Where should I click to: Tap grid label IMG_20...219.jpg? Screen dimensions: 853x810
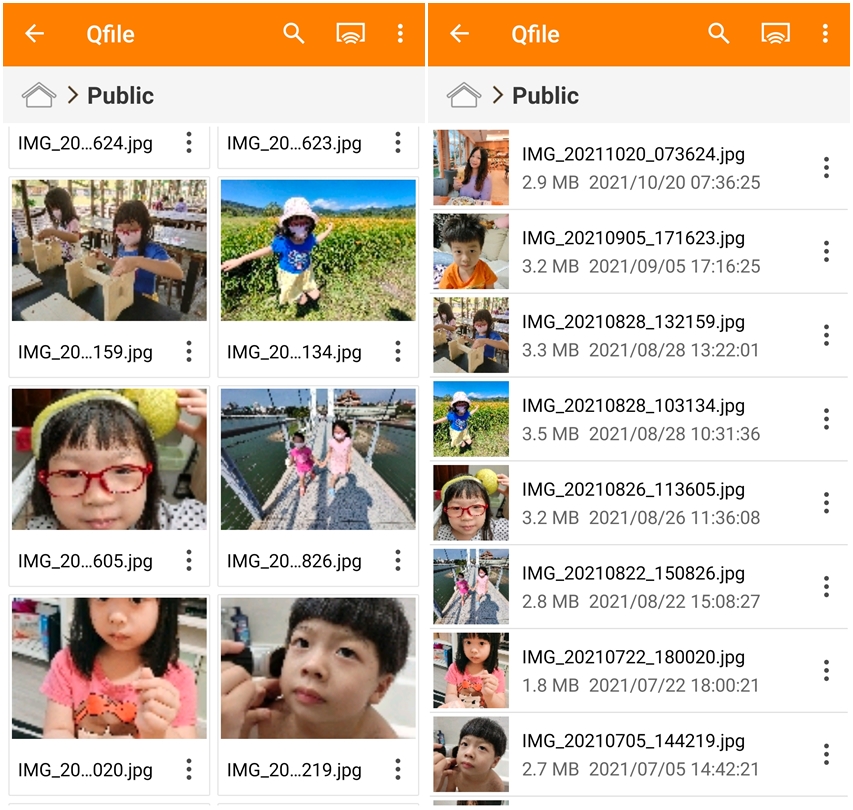click(294, 770)
